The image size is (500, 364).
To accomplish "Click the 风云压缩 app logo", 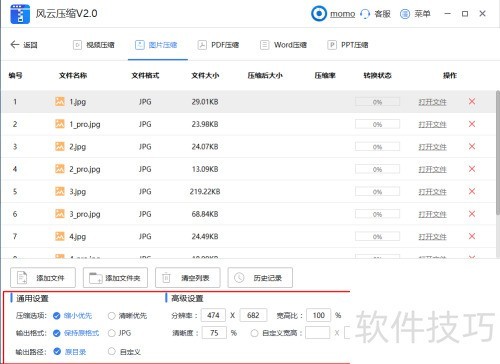I will coord(20,14).
